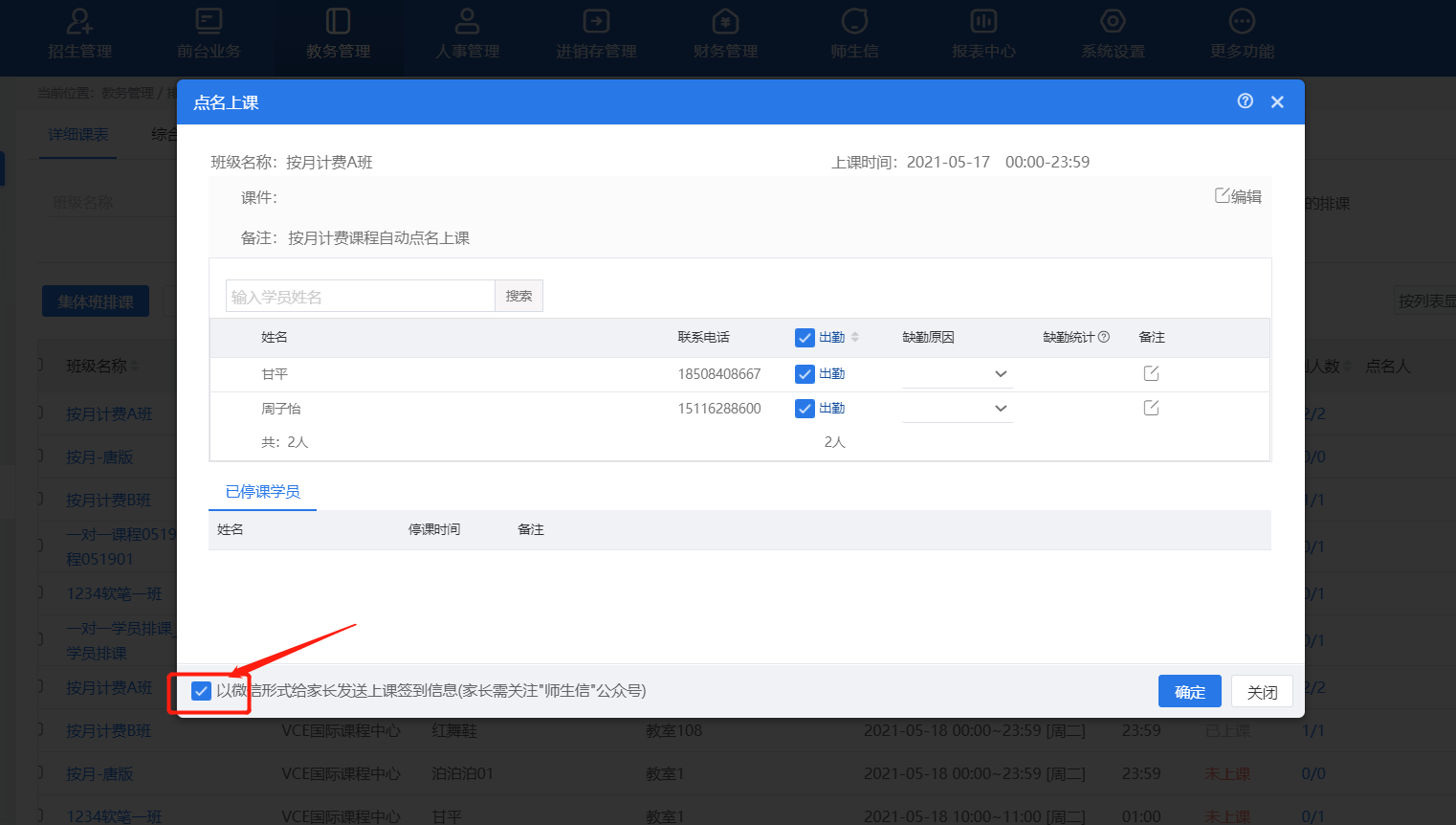Open 师生信 in top navigation
Image resolution: width=1456 pixels, height=825 pixels.
[x=854, y=34]
